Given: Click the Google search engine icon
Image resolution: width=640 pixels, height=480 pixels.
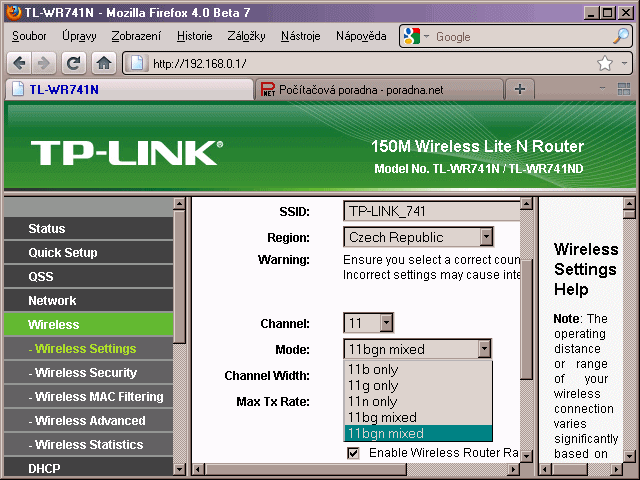Looking at the screenshot, I should tap(411, 36).
